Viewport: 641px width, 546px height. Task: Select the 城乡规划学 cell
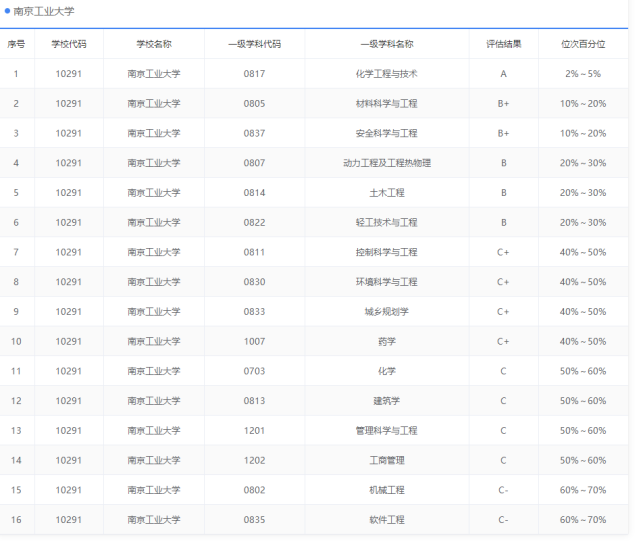pos(387,312)
